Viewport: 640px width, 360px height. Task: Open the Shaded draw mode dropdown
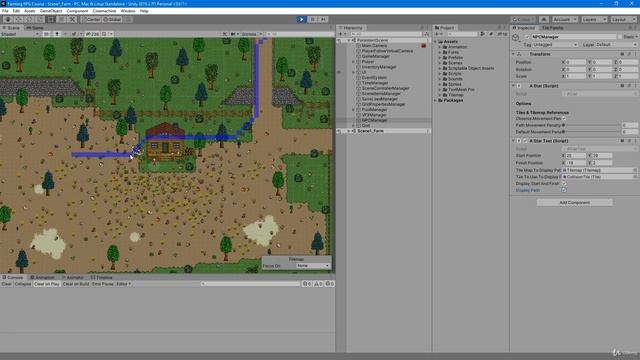(20, 34)
